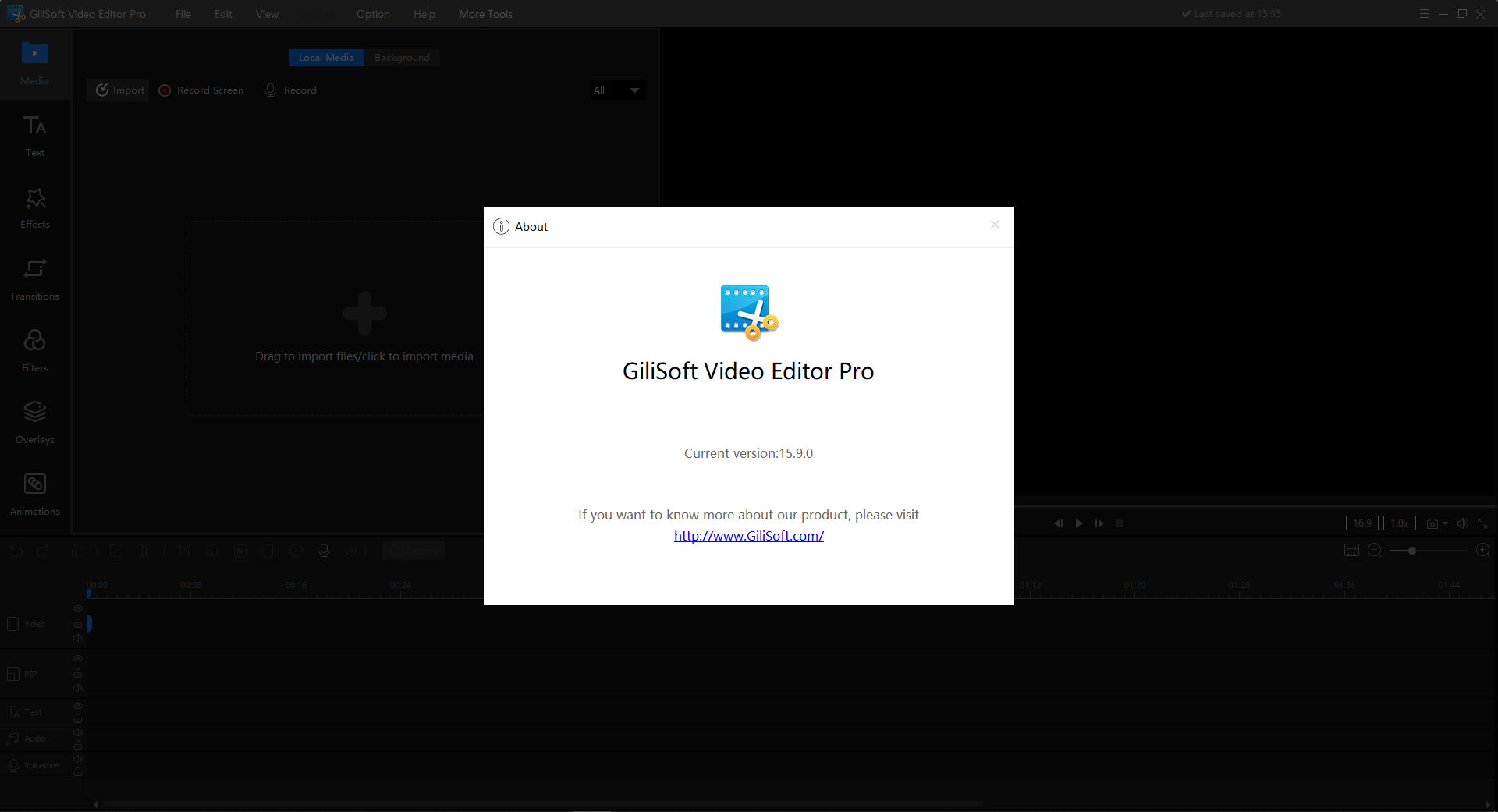
Task: Step to the previous frame in preview
Action: [x=1059, y=523]
